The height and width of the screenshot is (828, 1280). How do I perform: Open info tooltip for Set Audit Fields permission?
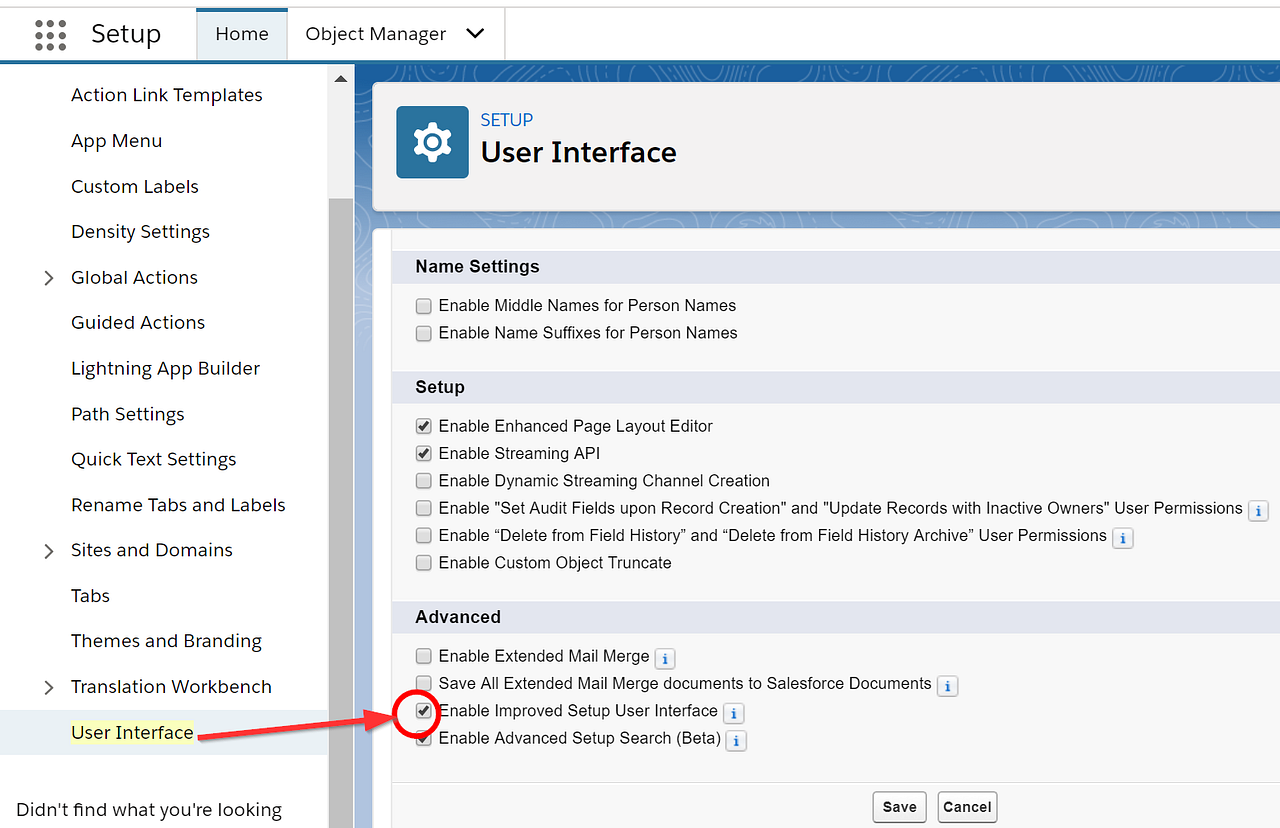[x=1258, y=510]
